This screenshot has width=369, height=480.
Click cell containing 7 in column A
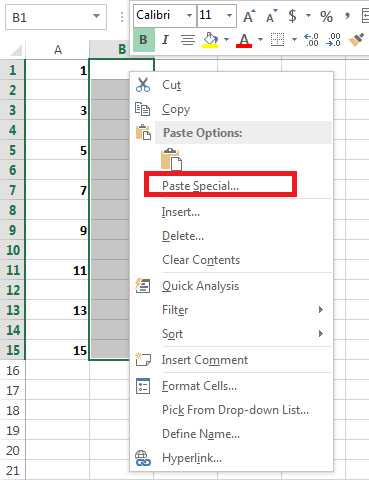click(57, 190)
